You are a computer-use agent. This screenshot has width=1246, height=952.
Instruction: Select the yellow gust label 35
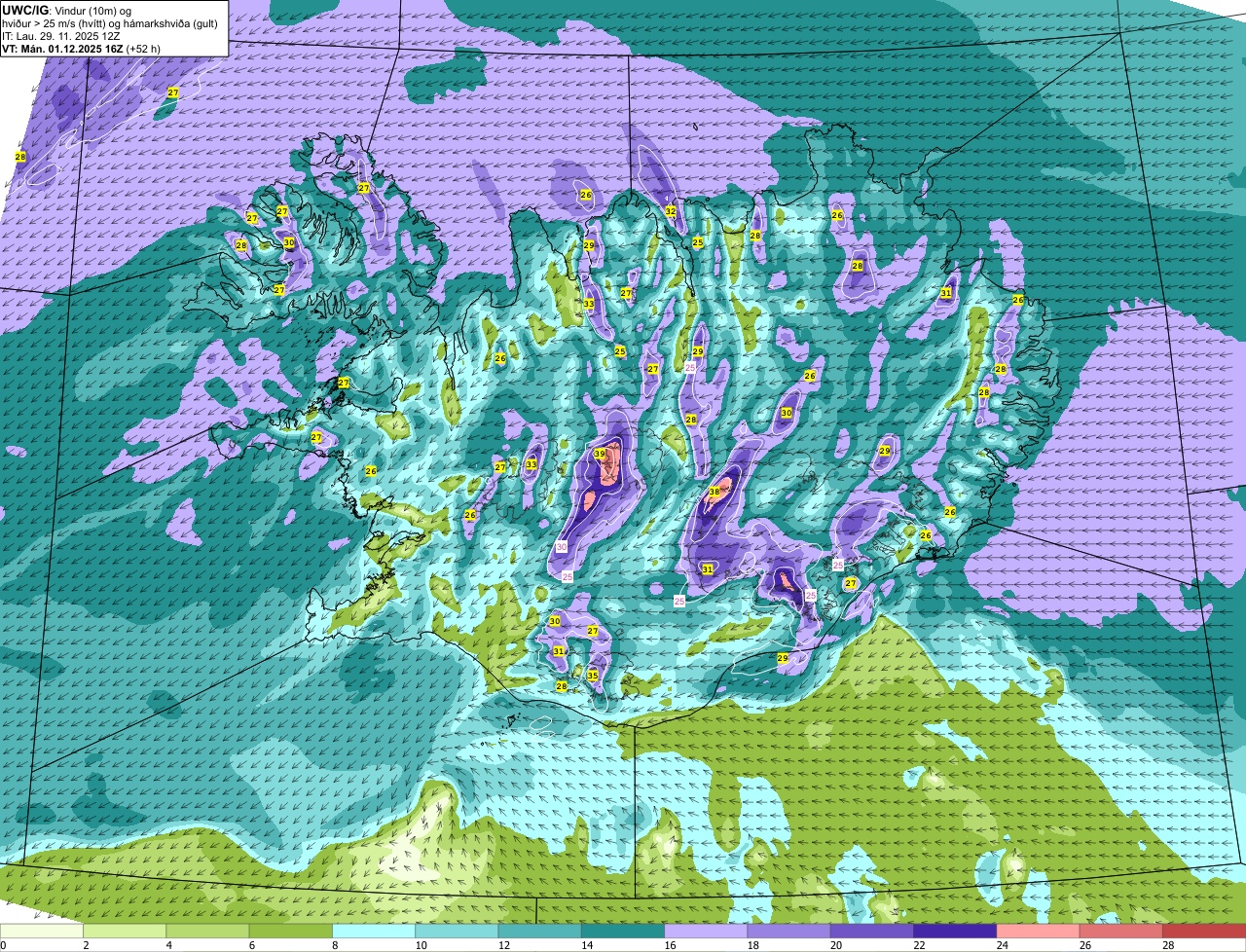pyautogui.click(x=593, y=676)
